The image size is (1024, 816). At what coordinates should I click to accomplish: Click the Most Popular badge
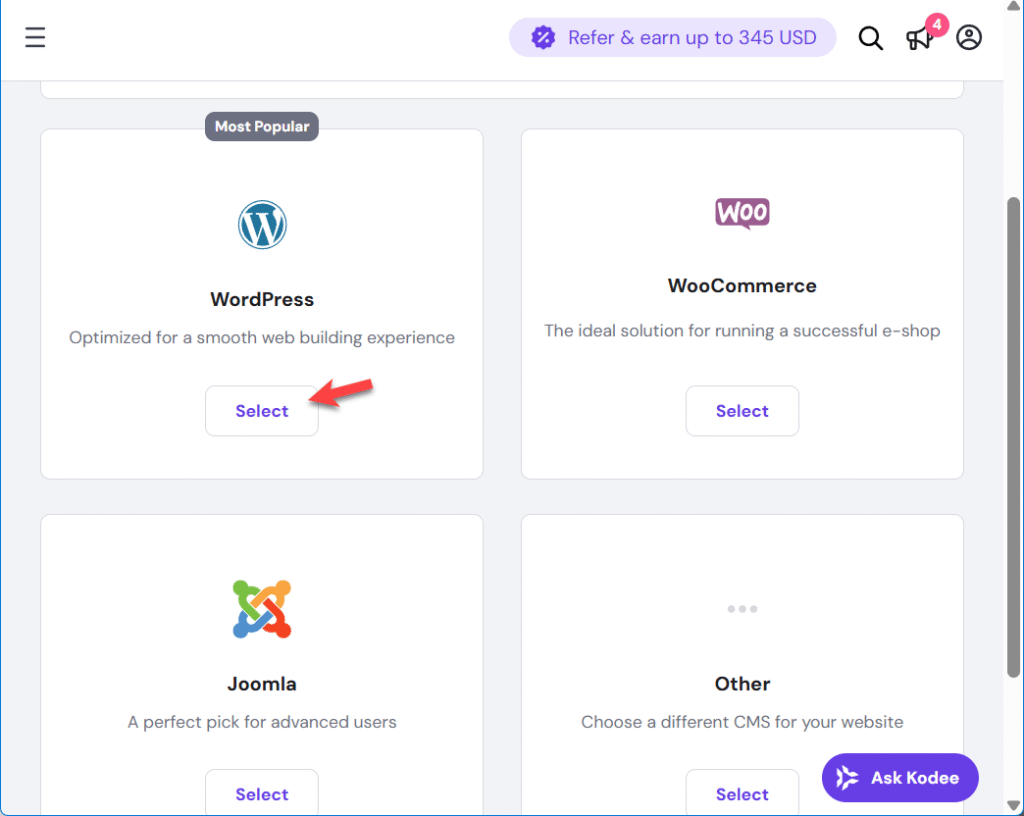(x=262, y=126)
